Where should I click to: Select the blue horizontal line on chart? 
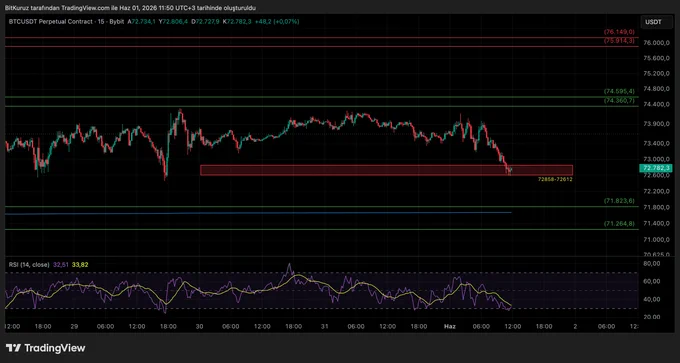pyautogui.click(x=258, y=213)
